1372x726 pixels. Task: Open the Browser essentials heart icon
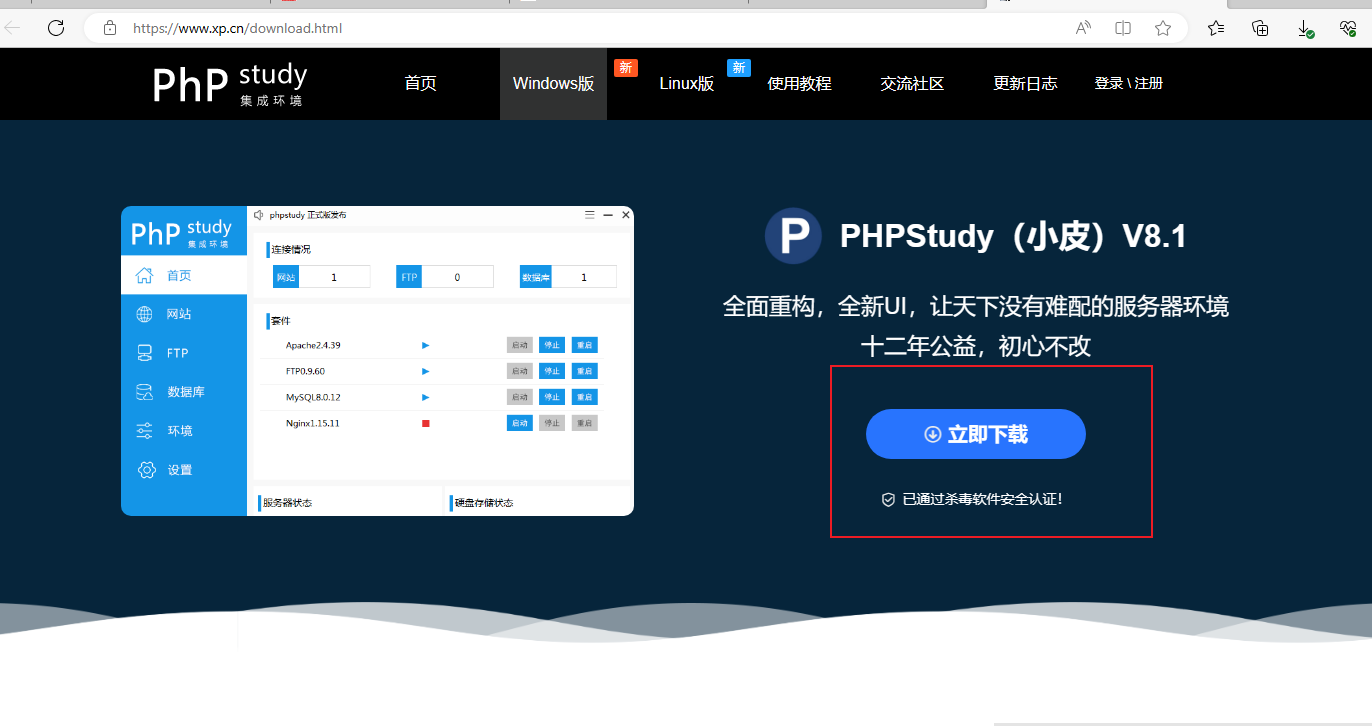point(1348,28)
